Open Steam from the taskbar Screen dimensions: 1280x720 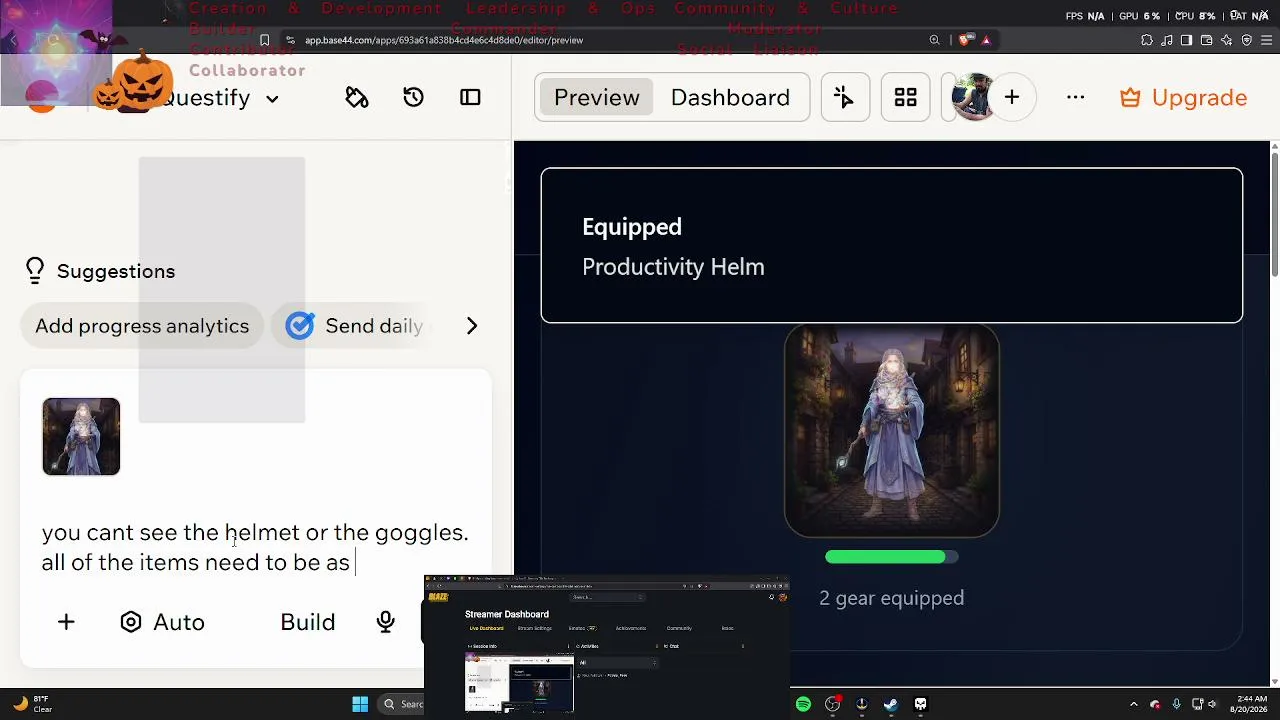coord(891,704)
